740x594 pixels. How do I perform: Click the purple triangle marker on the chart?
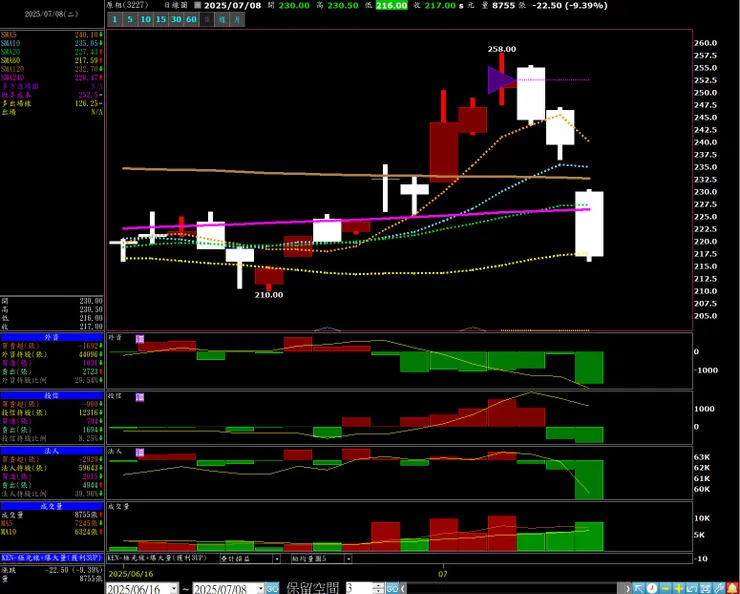point(501,80)
